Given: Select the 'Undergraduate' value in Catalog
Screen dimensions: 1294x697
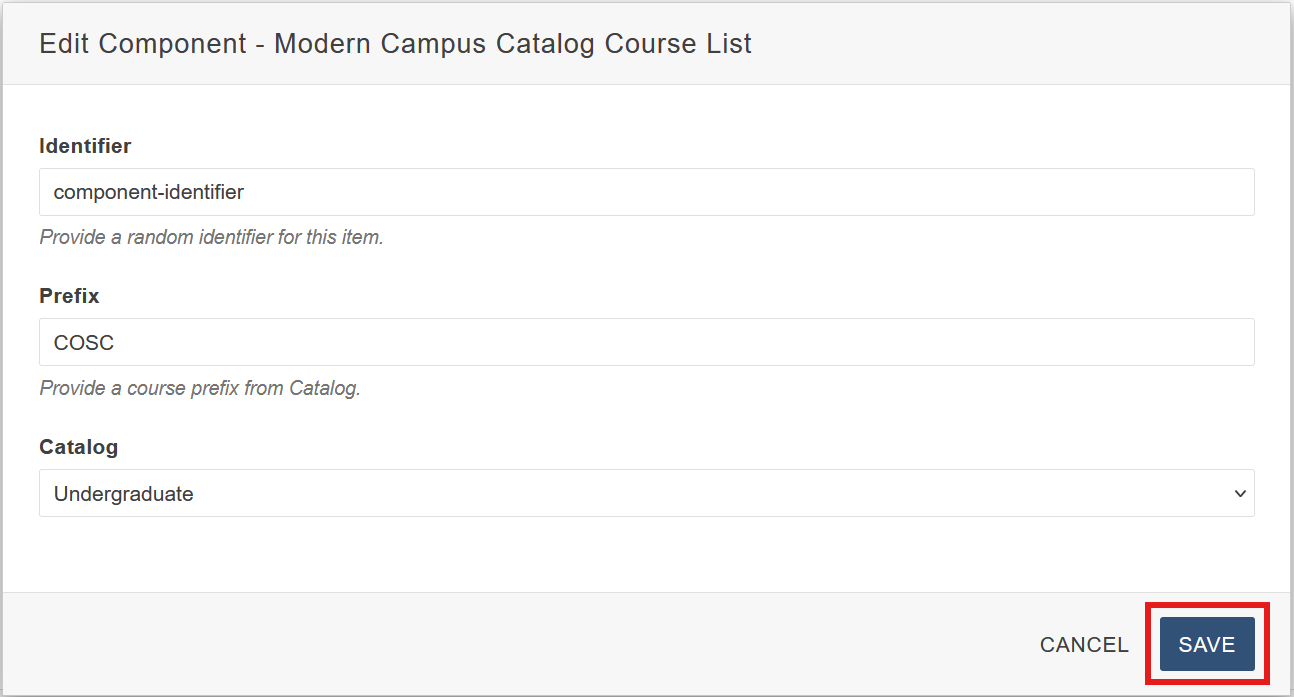Looking at the screenshot, I should pyautogui.click(x=123, y=493).
